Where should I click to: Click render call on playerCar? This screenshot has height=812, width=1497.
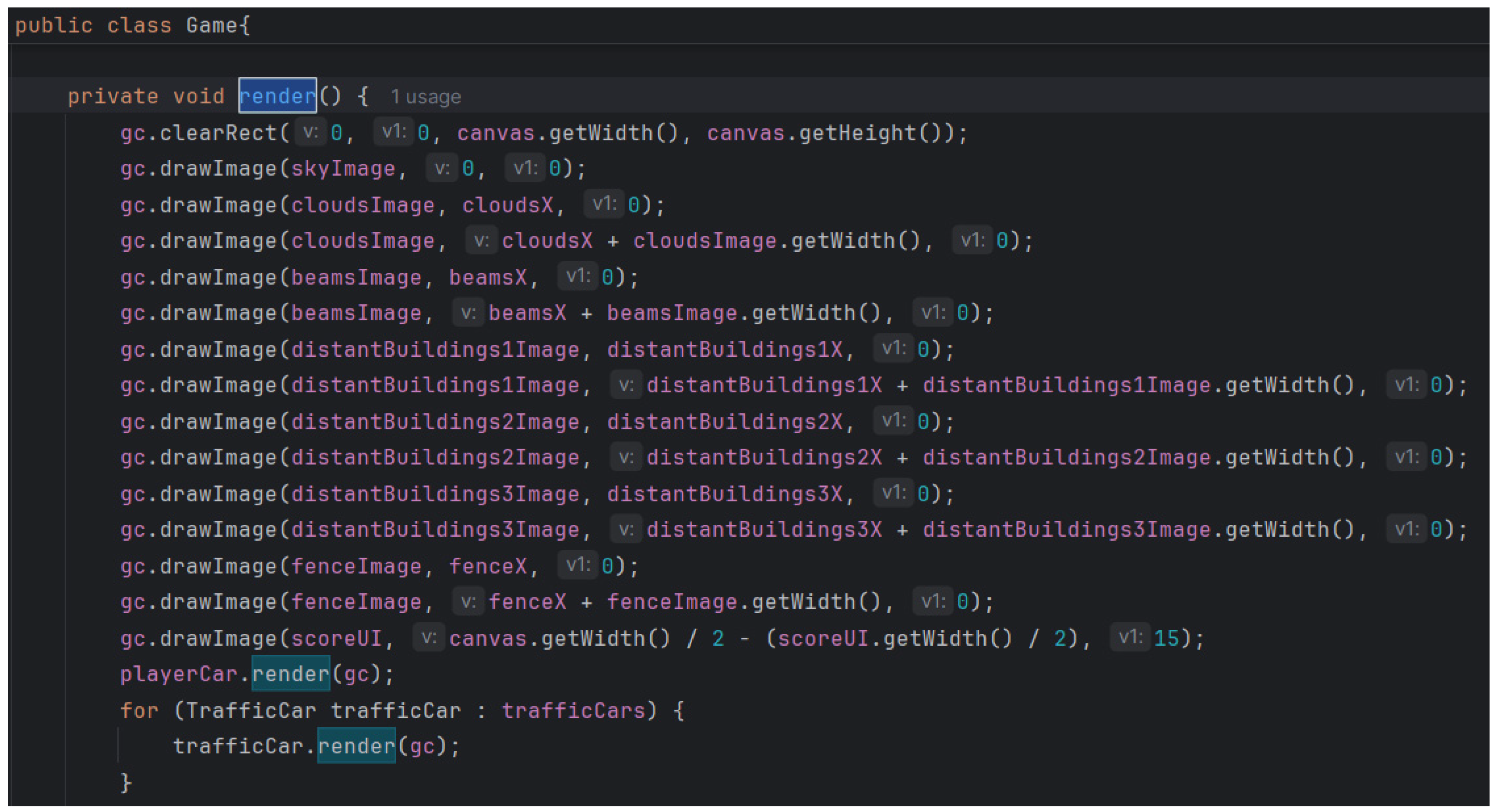291,674
